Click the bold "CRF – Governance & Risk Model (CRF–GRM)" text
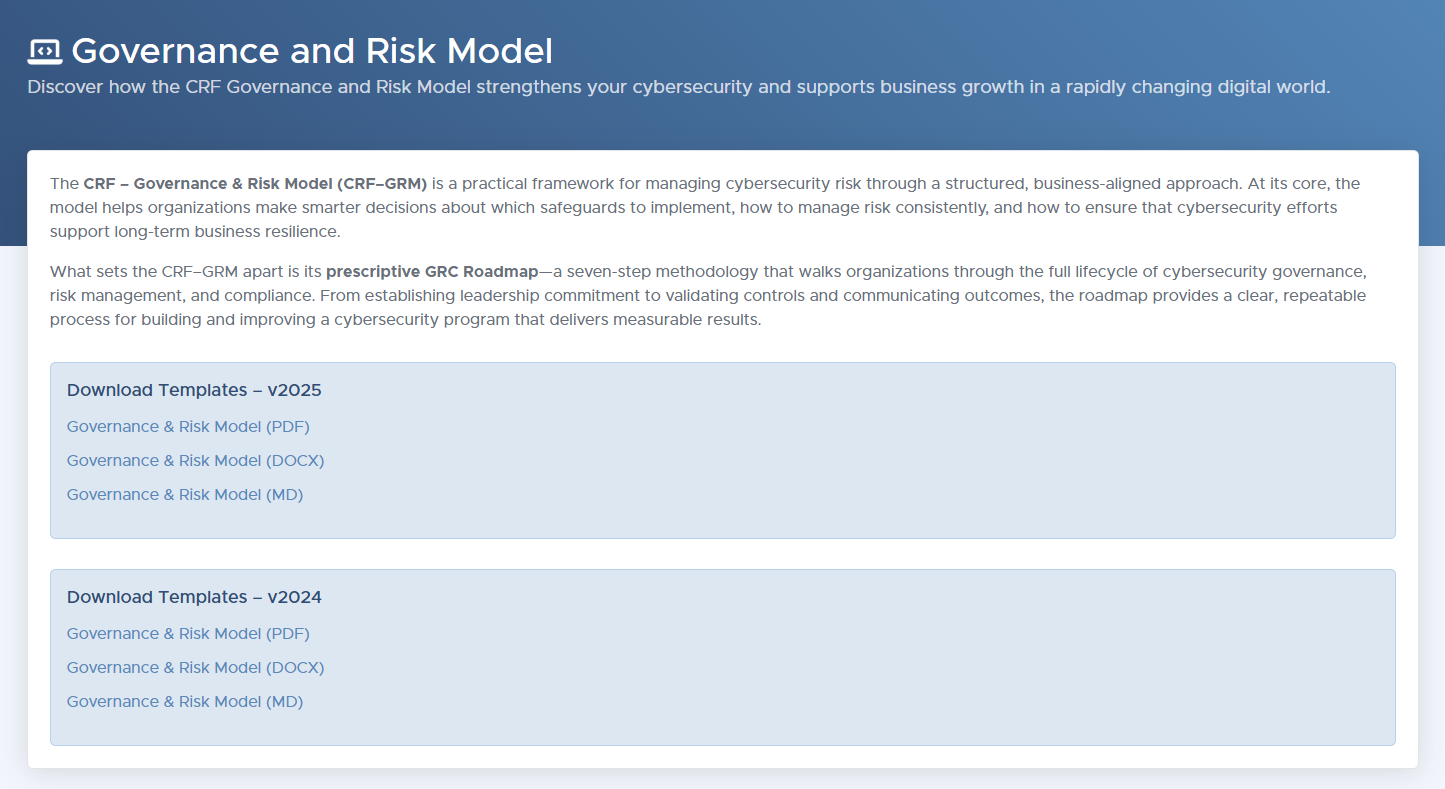This screenshot has height=789, width=1445. (255, 184)
